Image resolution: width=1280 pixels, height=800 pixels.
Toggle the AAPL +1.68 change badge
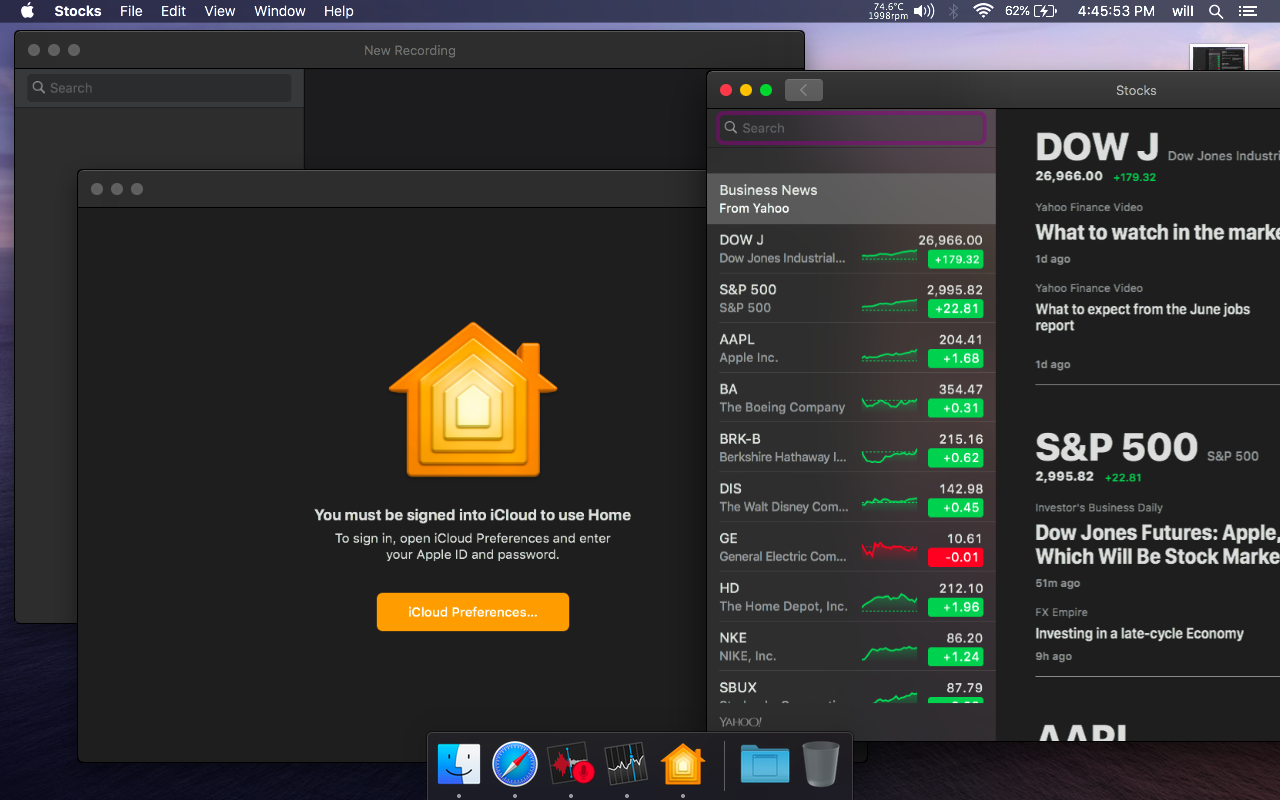955,358
